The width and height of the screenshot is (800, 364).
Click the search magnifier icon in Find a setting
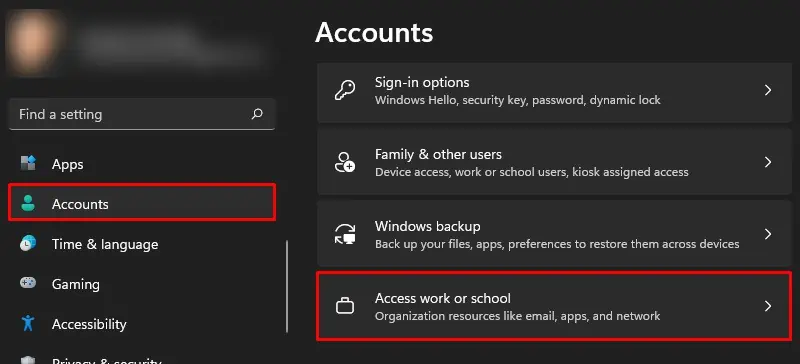click(x=257, y=113)
